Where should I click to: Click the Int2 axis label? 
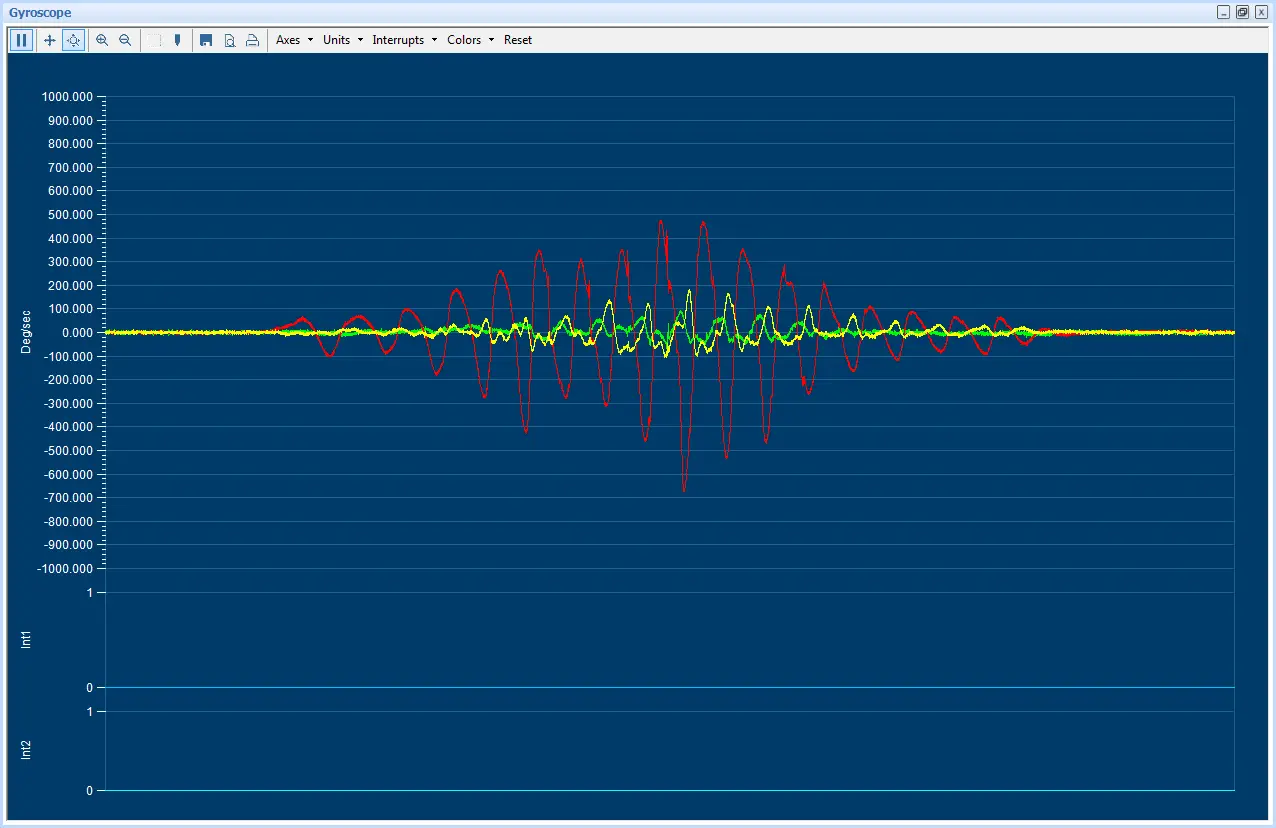(x=27, y=750)
